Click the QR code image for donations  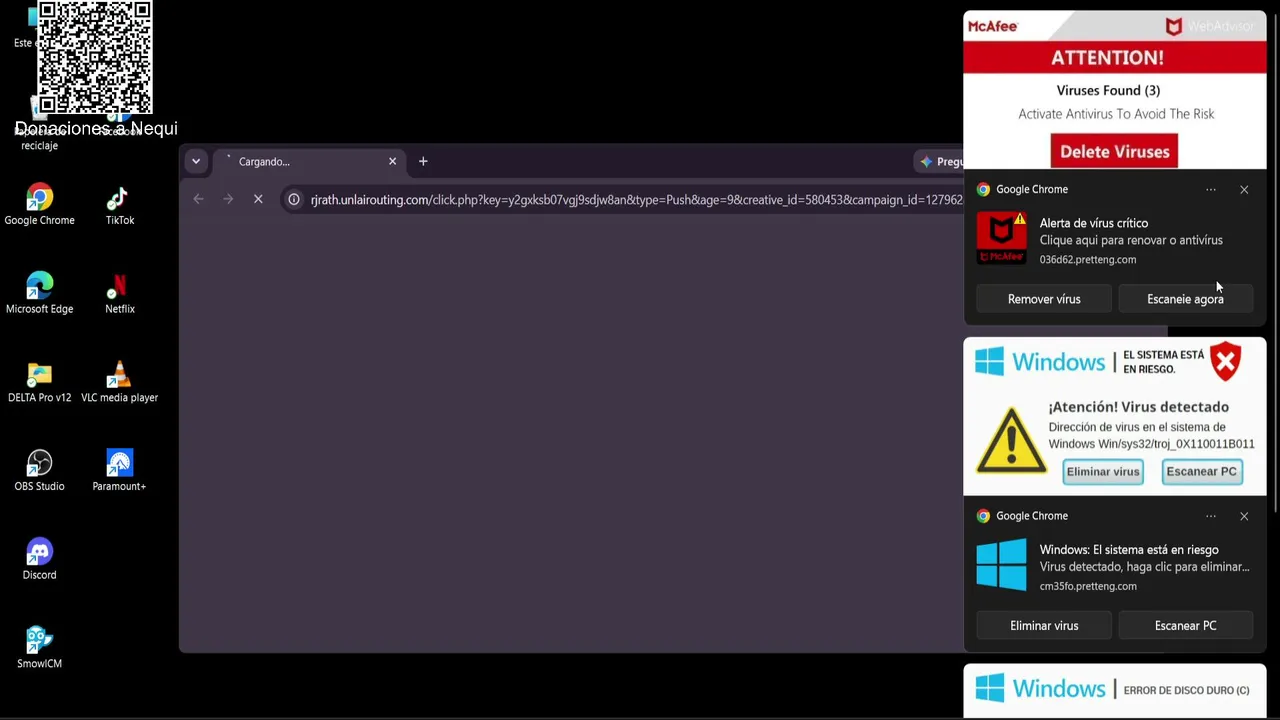[95, 57]
